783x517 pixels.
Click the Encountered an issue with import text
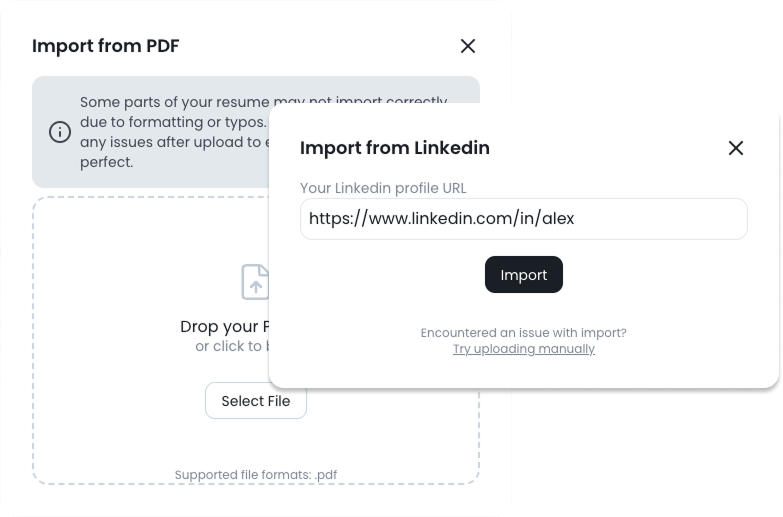(x=524, y=332)
